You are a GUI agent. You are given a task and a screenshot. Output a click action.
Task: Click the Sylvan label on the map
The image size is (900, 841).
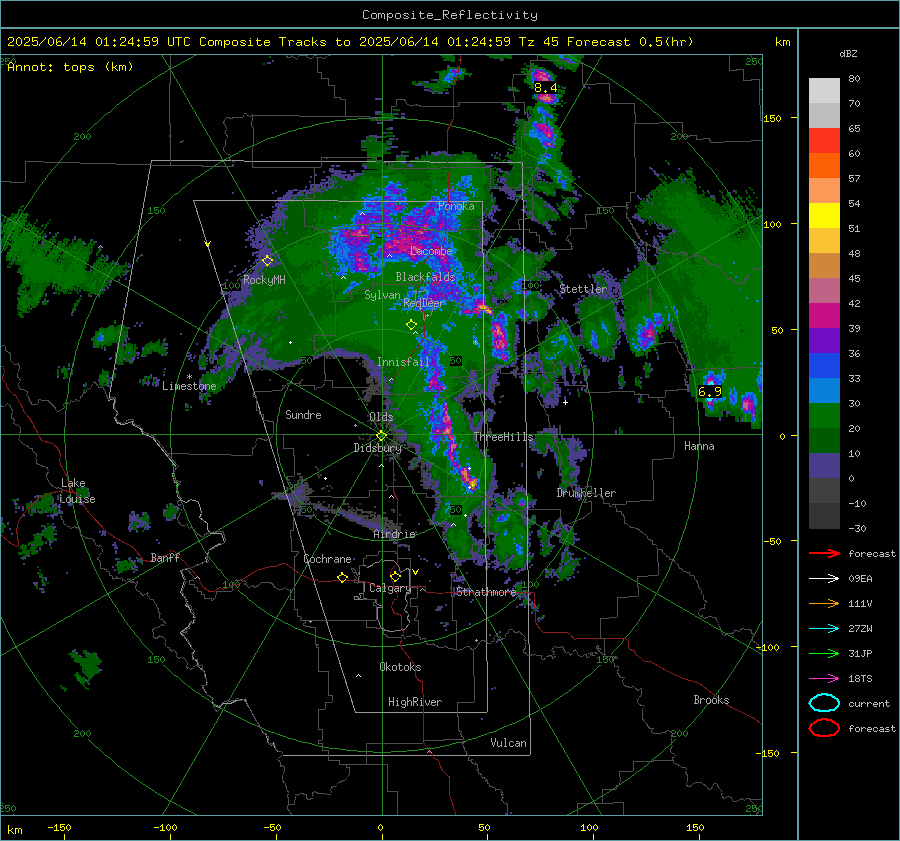(x=382, y=295)
